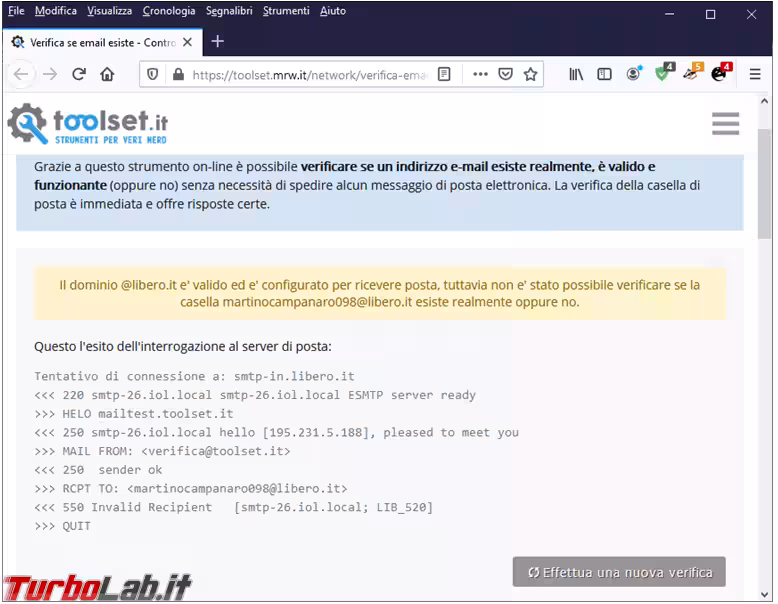Expand the page actions three-dots menu
The width and height of the screenshot is (778, 604).
pos(480,74)
